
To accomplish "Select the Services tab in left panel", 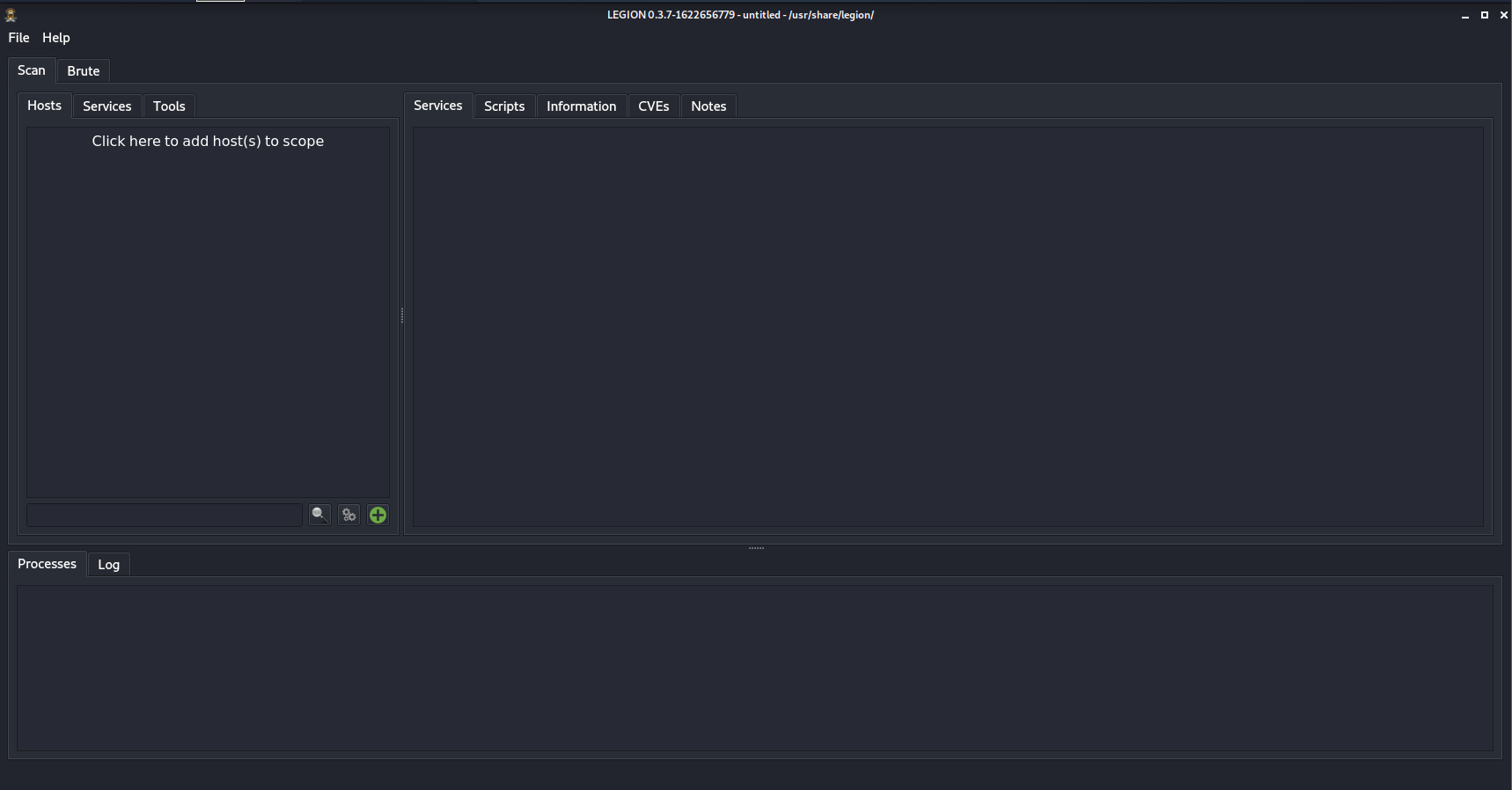I will coord(107,106).
